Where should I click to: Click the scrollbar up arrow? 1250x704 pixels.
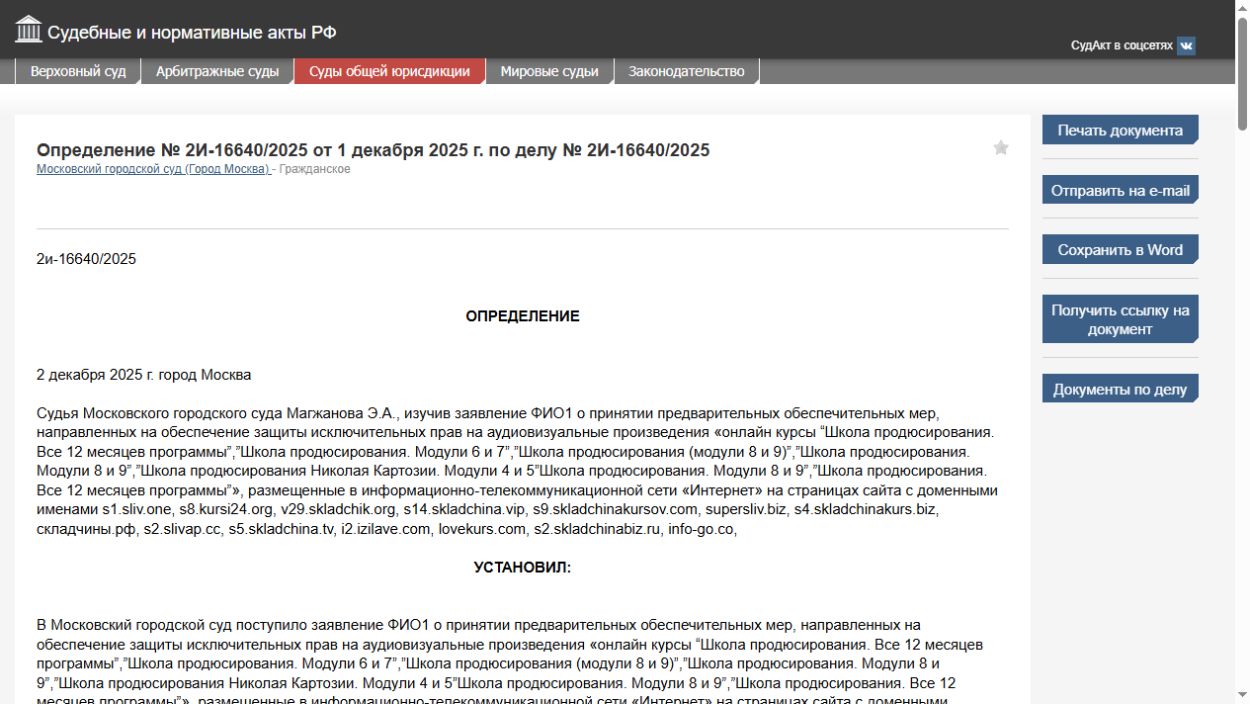click(x=1242, y=7)
